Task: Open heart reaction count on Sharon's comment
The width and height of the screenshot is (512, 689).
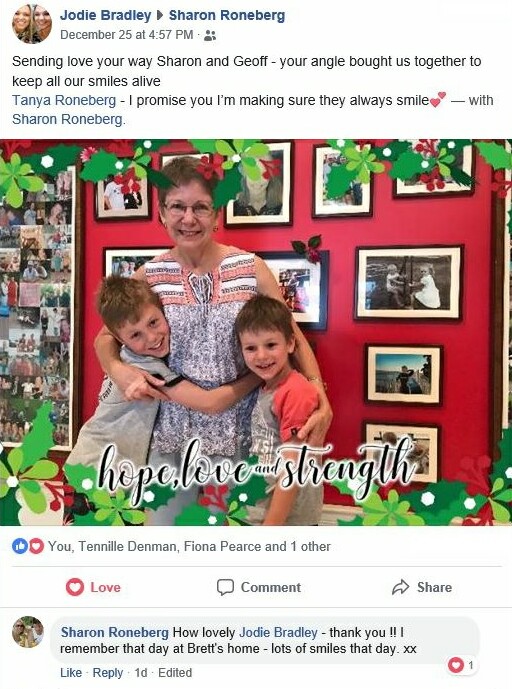Action: [x=461, y=665]
